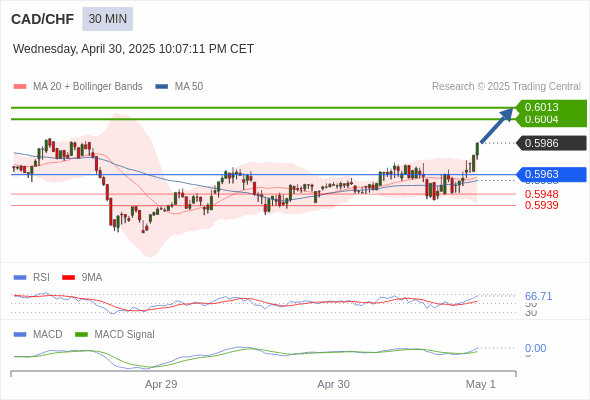Click the MA 20 + Bollinger Bands swatch
Image resolution: width=590 pixels, height=400 pixels.
(20, 87)
